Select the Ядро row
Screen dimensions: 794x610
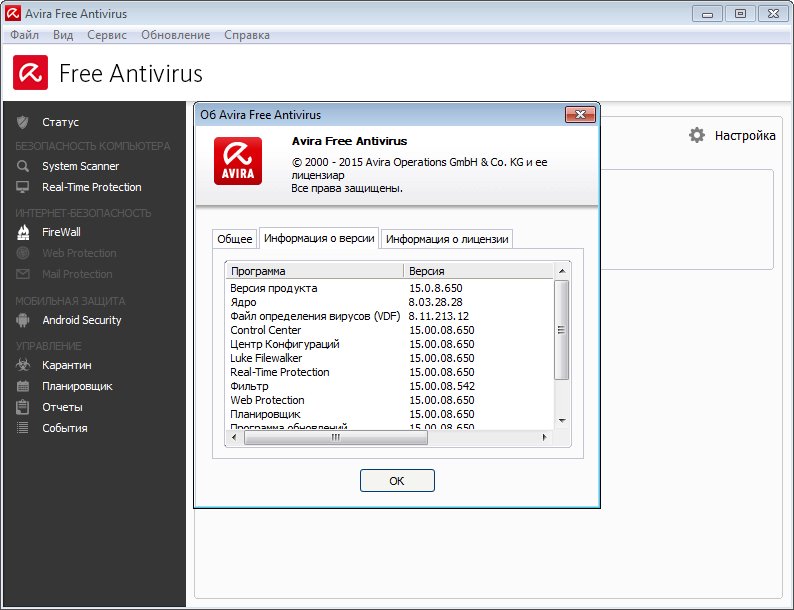pyautogui.click(x=389, y=302)
